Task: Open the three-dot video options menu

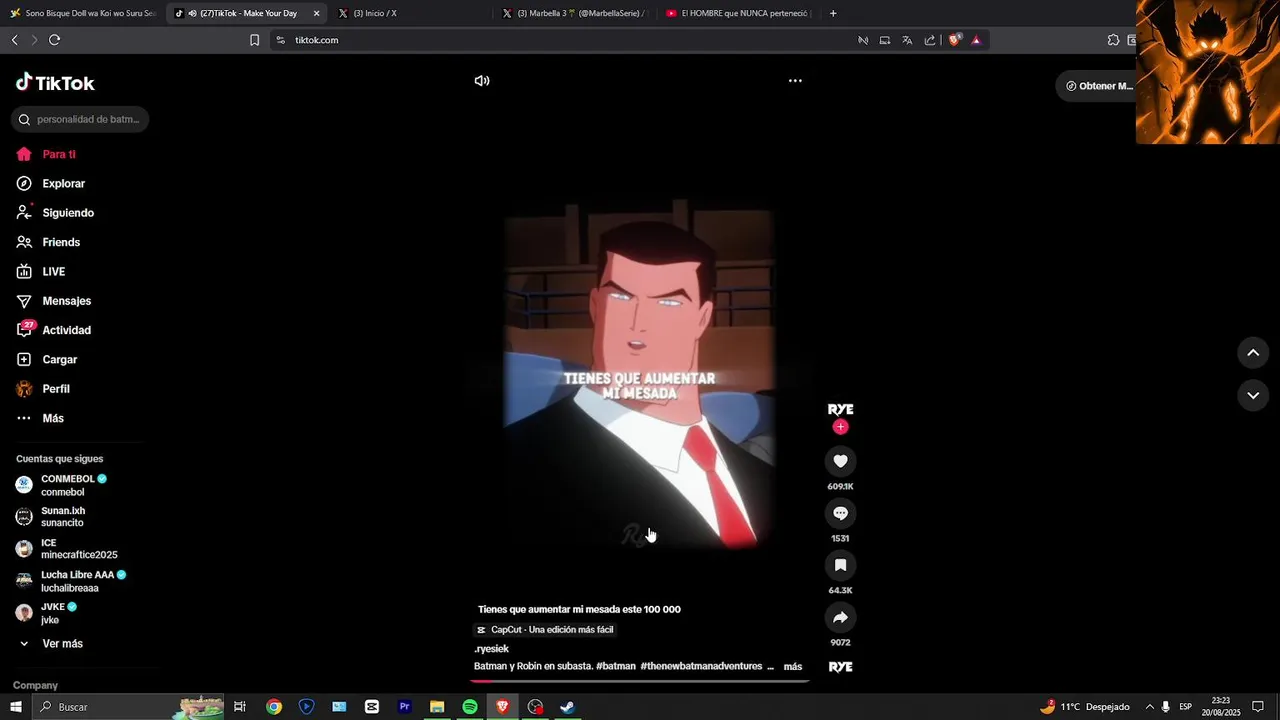Action: (795, 81)
